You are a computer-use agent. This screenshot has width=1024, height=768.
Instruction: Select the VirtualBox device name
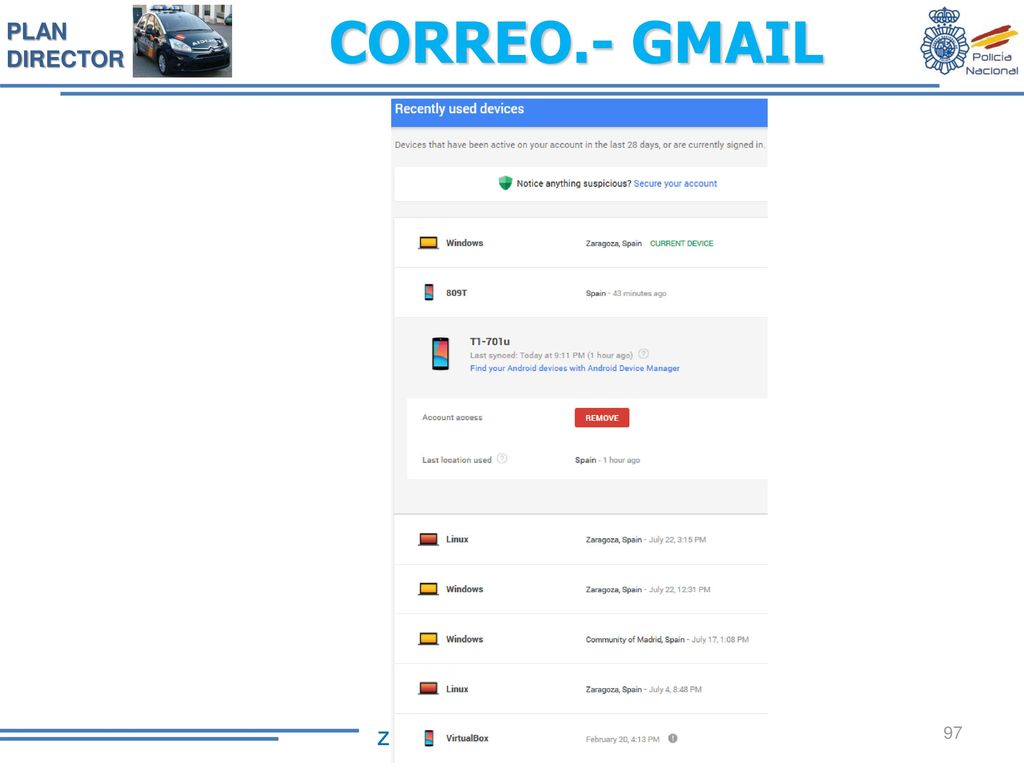point(467,738)
